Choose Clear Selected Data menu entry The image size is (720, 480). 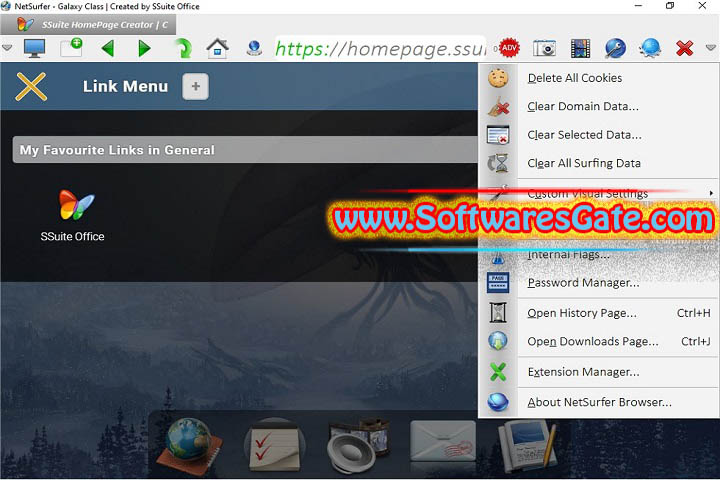[598, 135]
